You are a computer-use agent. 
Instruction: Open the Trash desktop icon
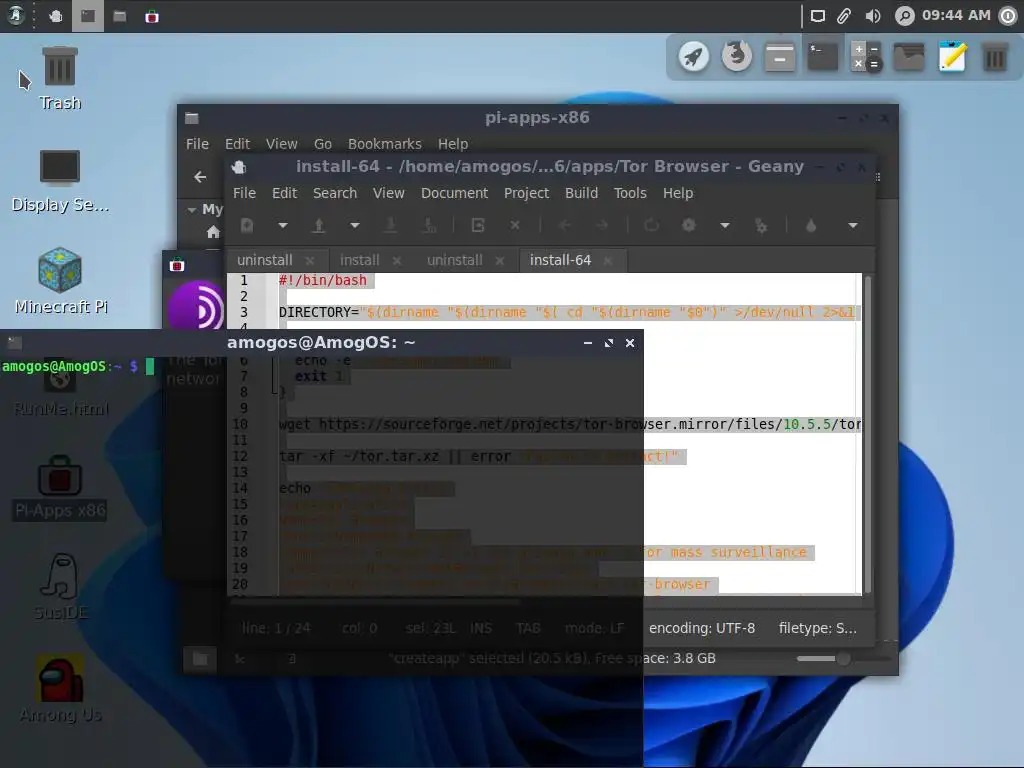(x=59, y=78)
